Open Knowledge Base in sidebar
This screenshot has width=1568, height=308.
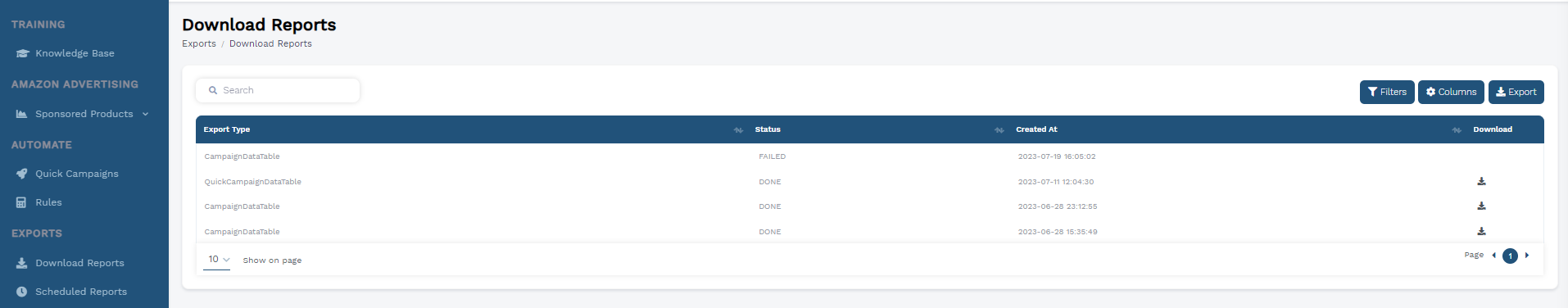pos(75,53)
